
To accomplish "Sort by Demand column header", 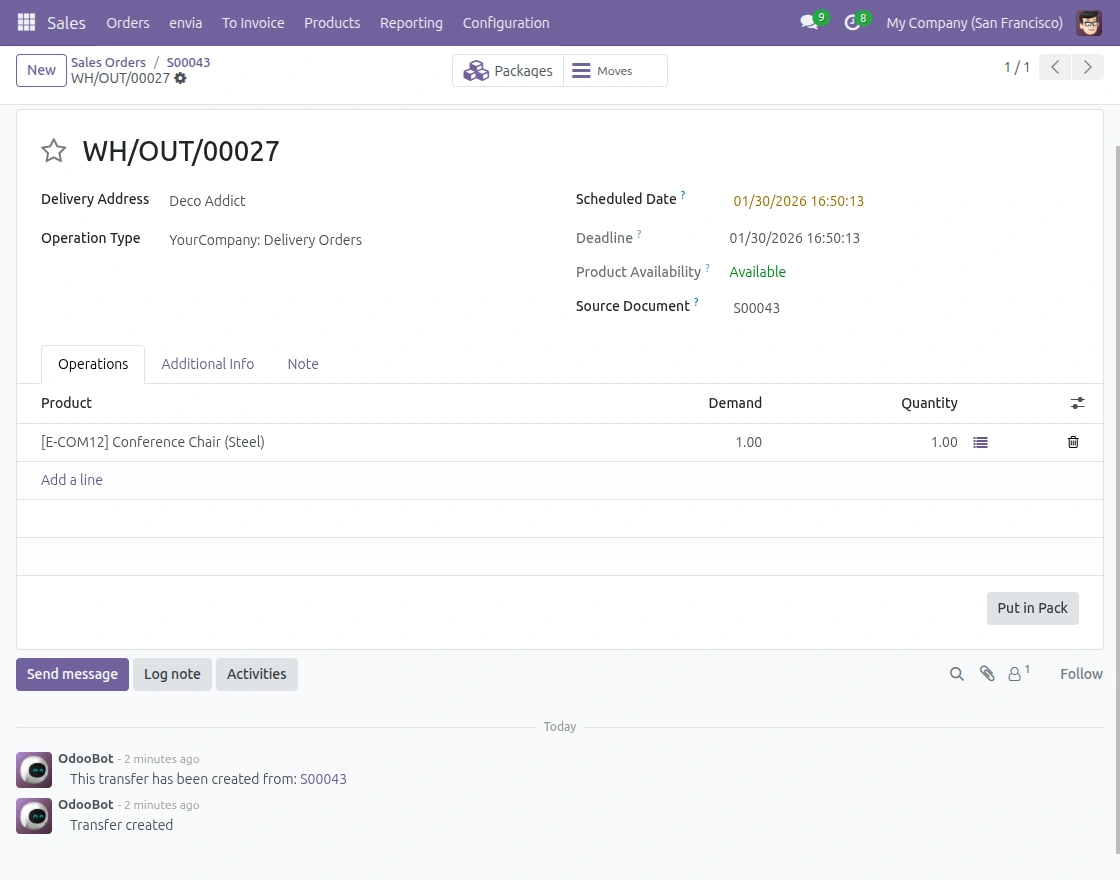I will pyautogui.click(x=735, y=403).
